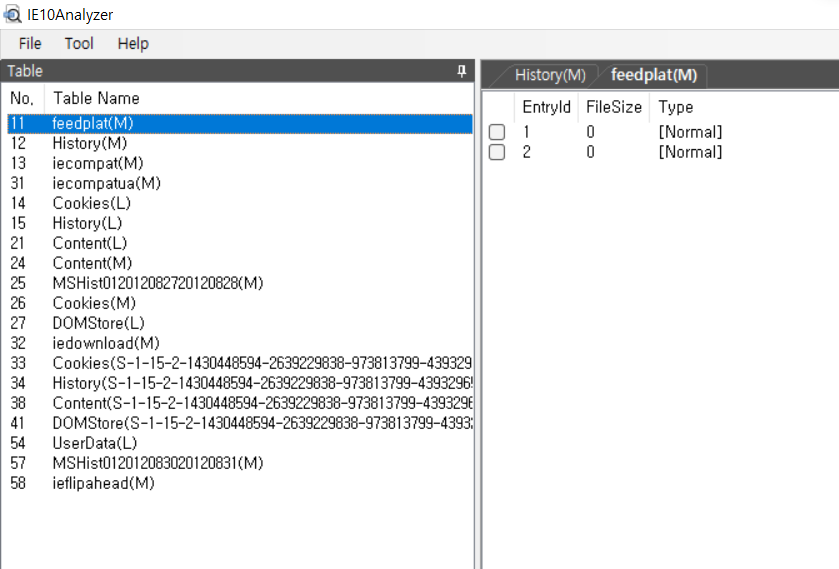This screenshot has width=839, height=569.
Task: Select the History(L) table row
Action: (x=240, y=223)
